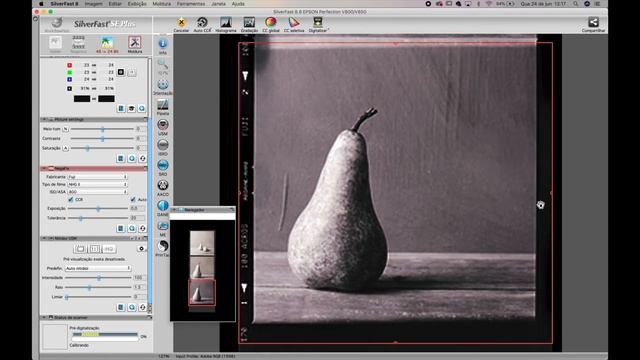Toggle the HQ preview button in USM
Viewport: 640px width, 360px height.
coord(108,249)
